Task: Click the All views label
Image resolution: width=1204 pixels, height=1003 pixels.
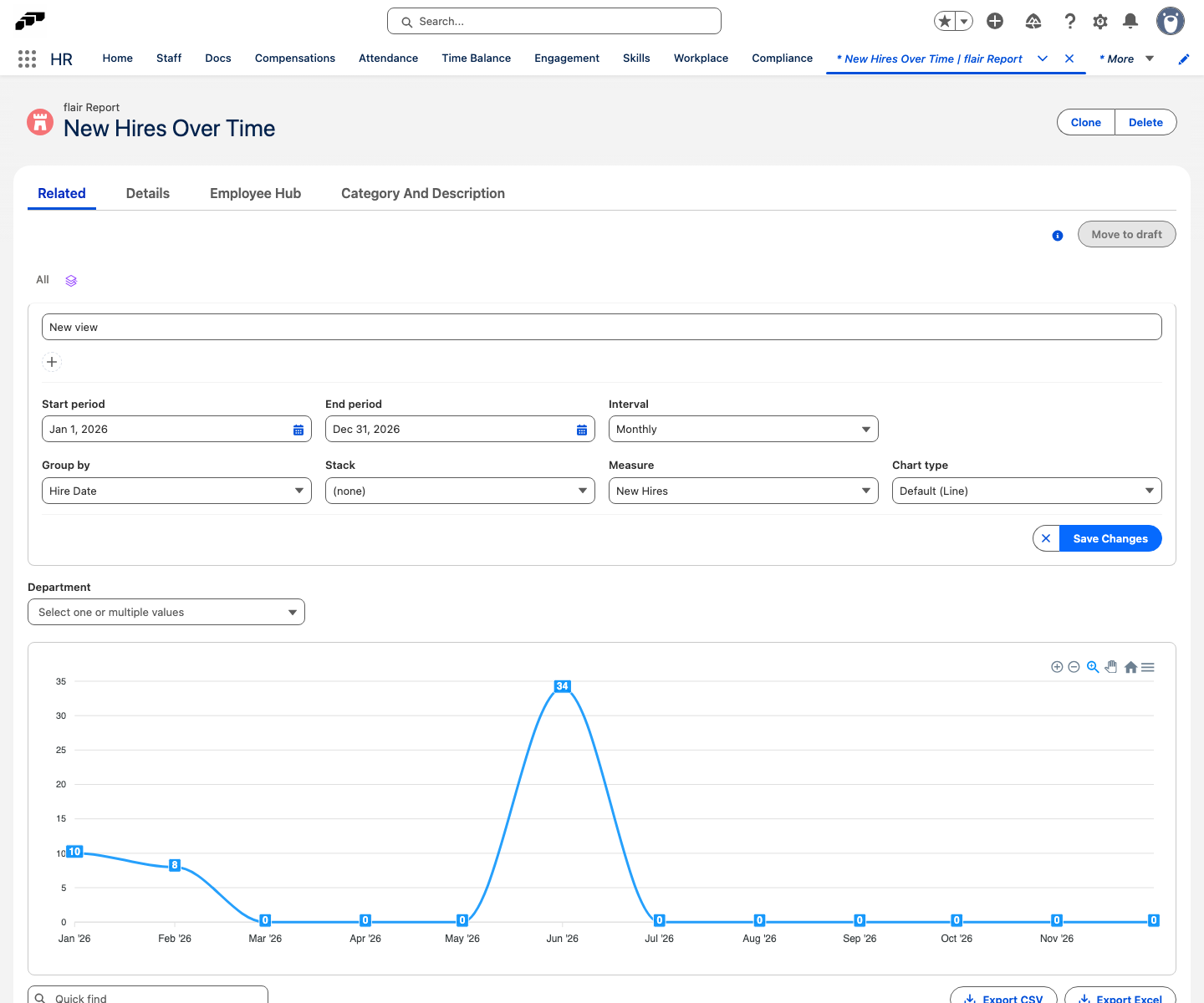Action: click(x=43, y=280)
